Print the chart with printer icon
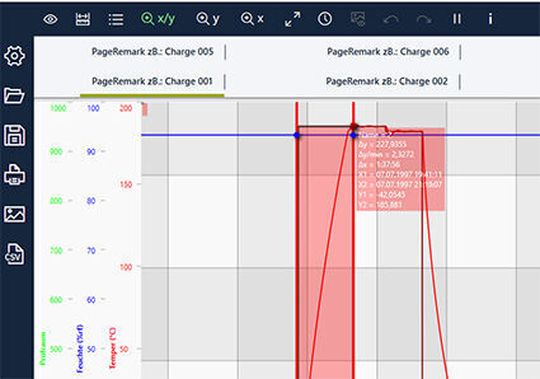The width and height of the screenshot is (540, 379). tap(14, 175)
